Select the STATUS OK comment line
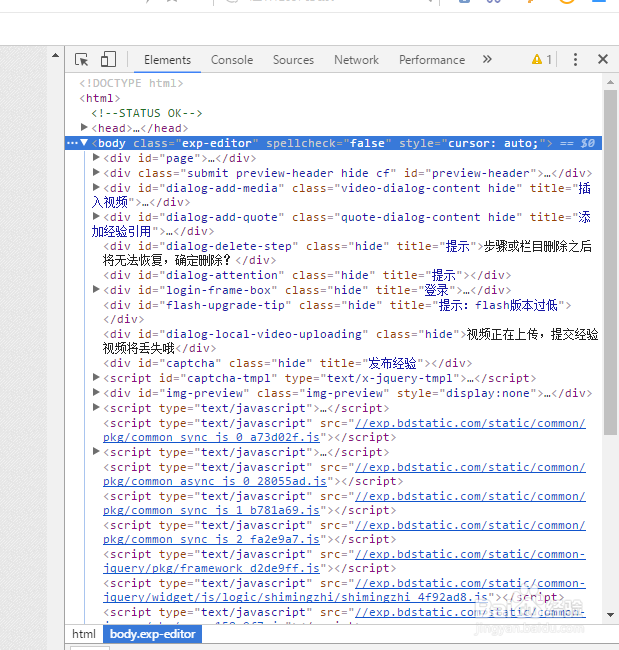The image size is (619, 650). click(147, 113)
